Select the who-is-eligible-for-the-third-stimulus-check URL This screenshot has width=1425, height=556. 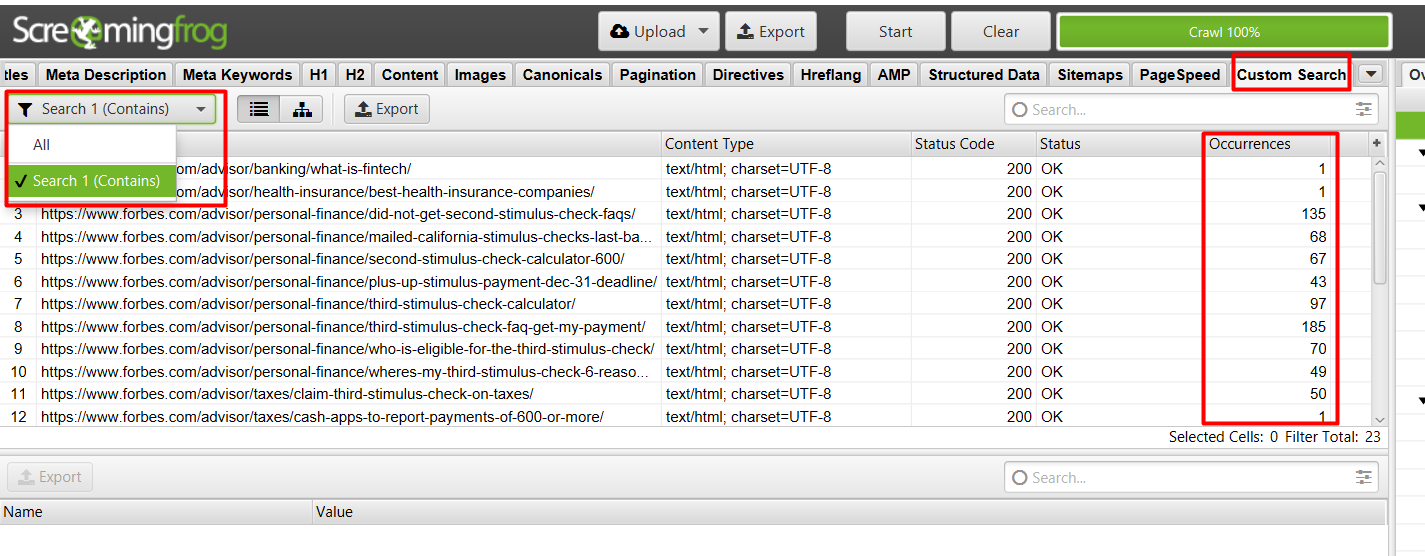pyautogui.click(x=347, y=349)
